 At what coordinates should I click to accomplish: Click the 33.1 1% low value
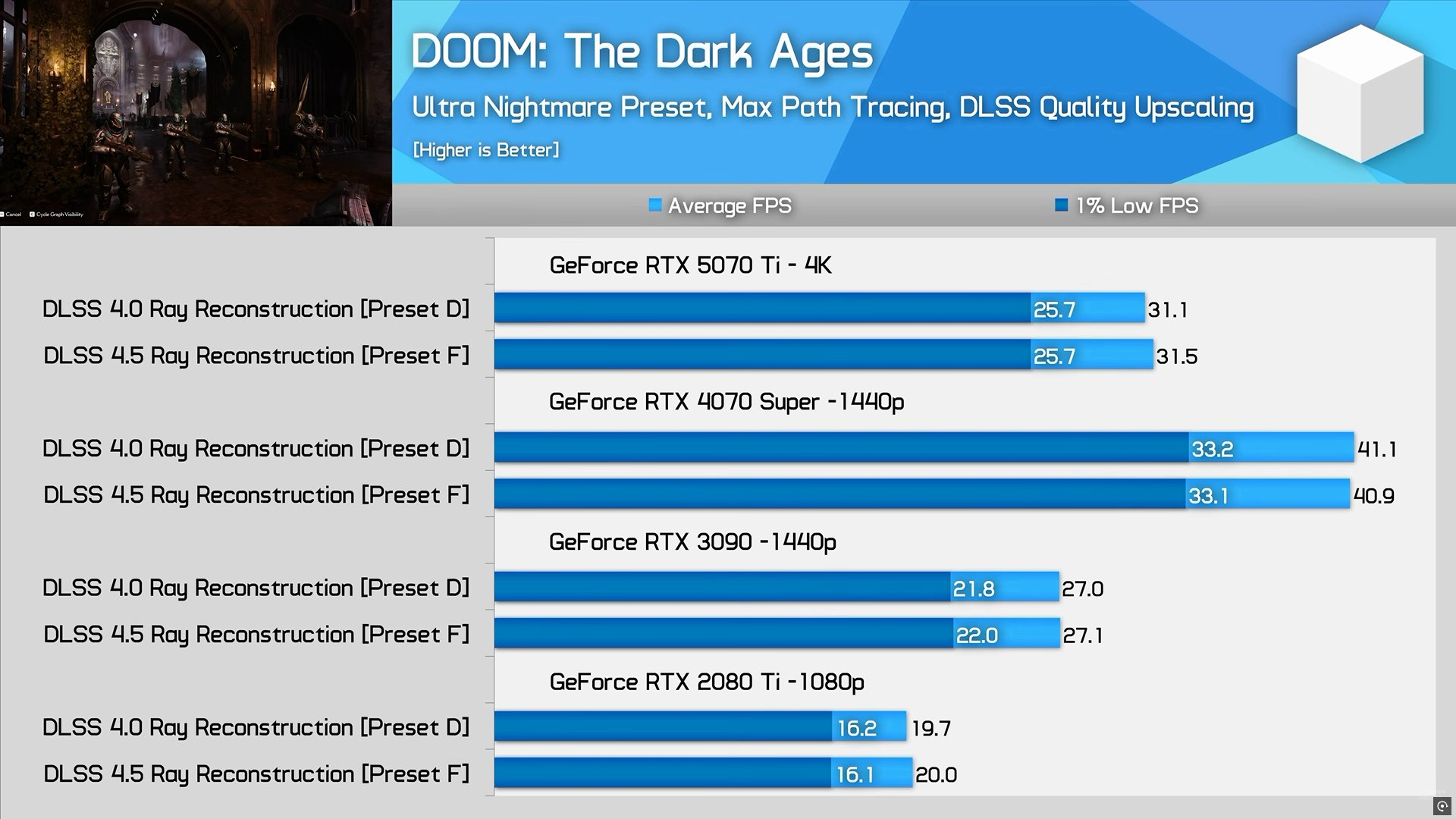(x=1208, y=495)
